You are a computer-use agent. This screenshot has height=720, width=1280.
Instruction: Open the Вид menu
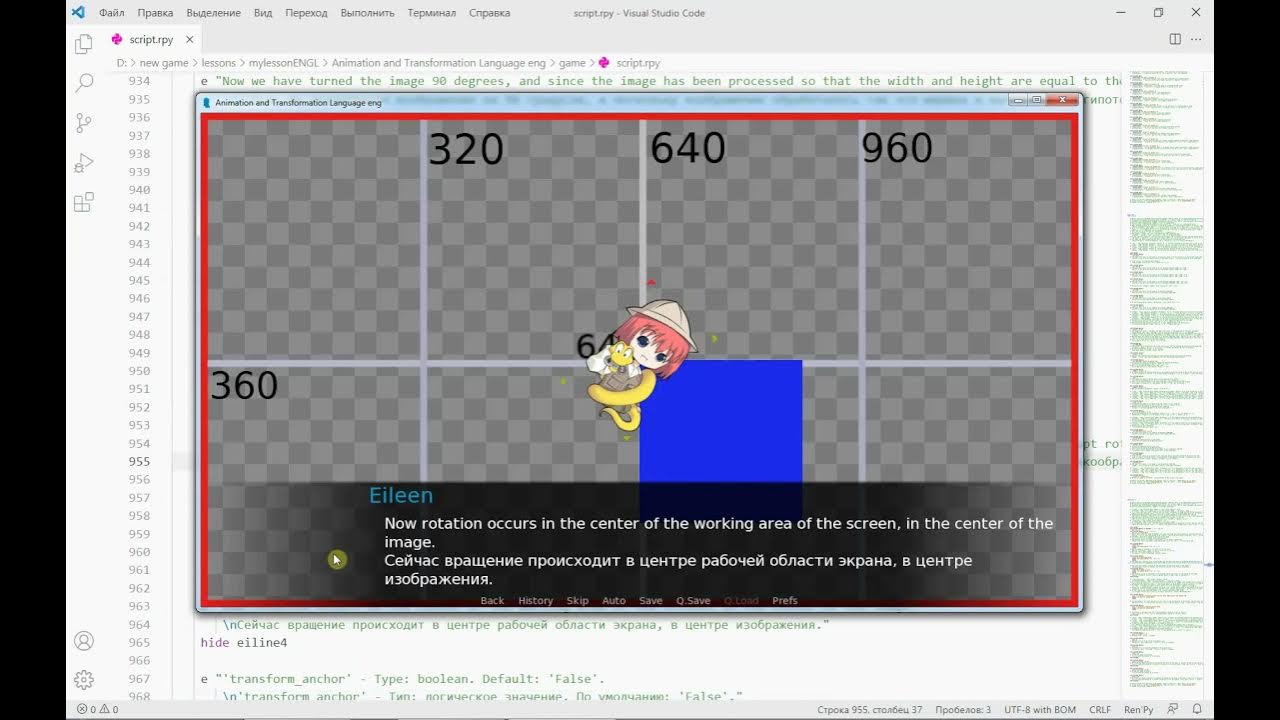point(263,13)
